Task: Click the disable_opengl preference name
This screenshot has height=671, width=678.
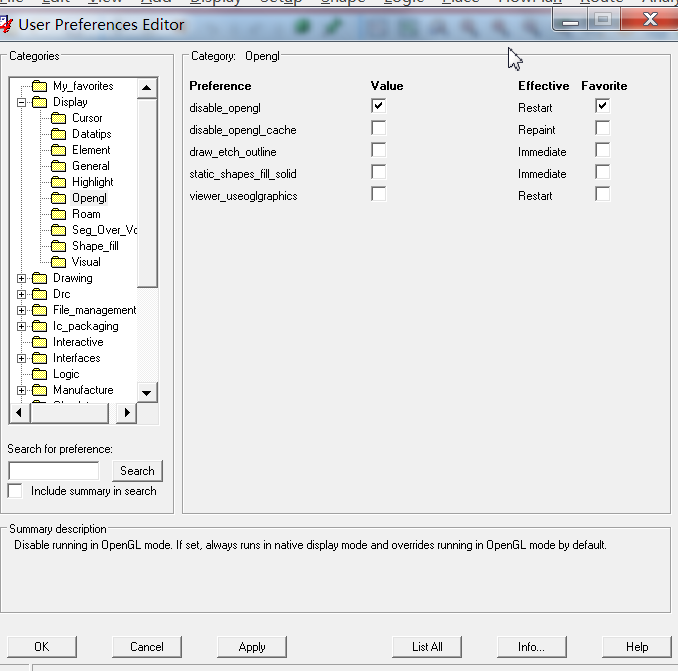Action: click(x=225, y=108)
